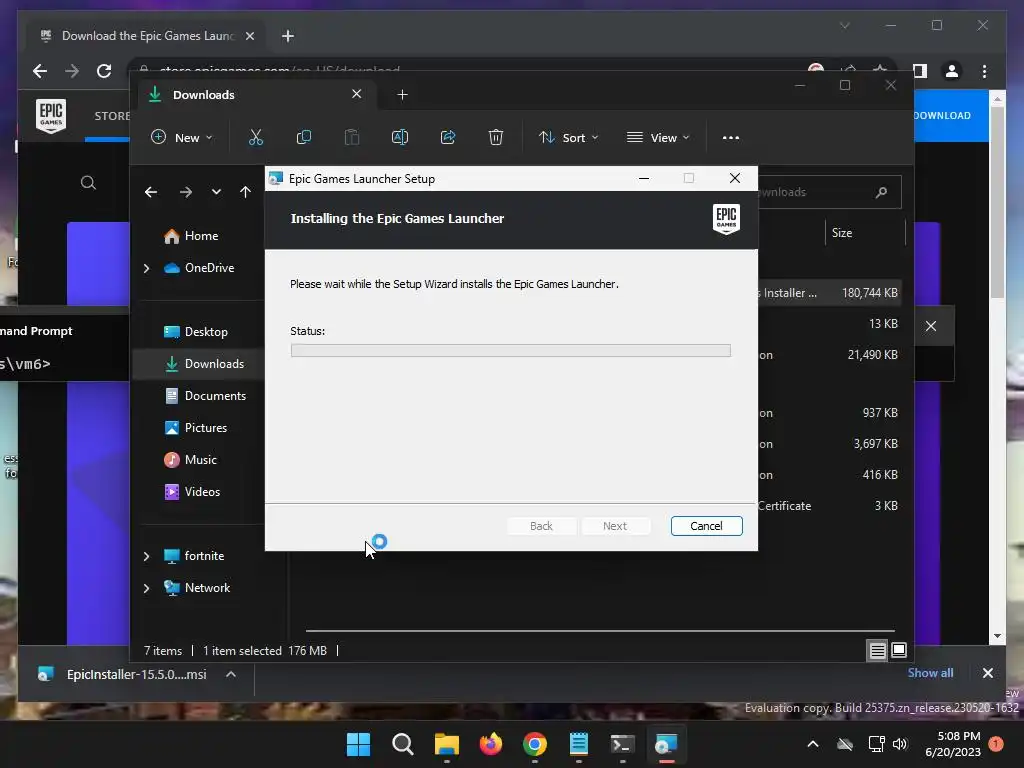
Task: Open Firefox from the taskbar
Action: click(x=490, y=744)
